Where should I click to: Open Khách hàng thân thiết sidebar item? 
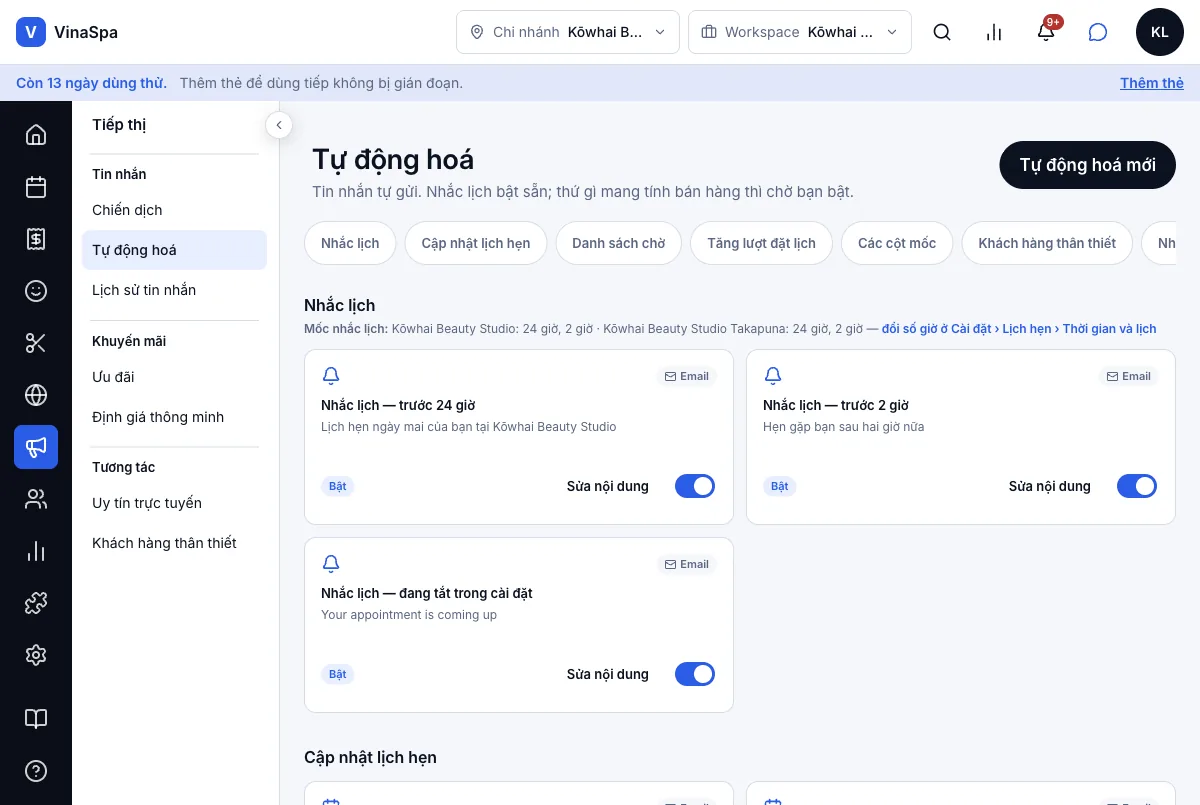coord(174,543)
